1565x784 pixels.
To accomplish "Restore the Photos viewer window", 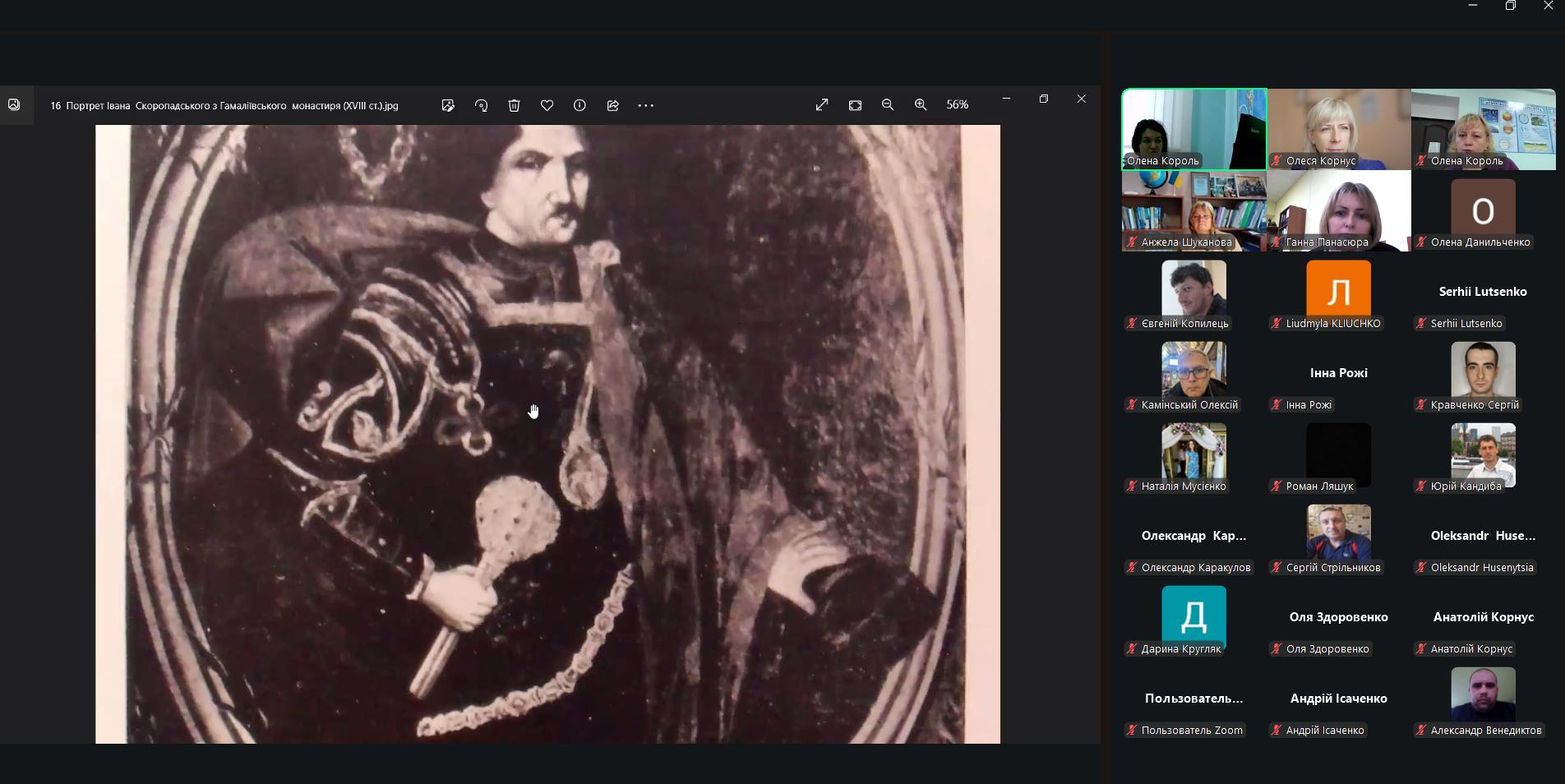I will click(1044, 99).
